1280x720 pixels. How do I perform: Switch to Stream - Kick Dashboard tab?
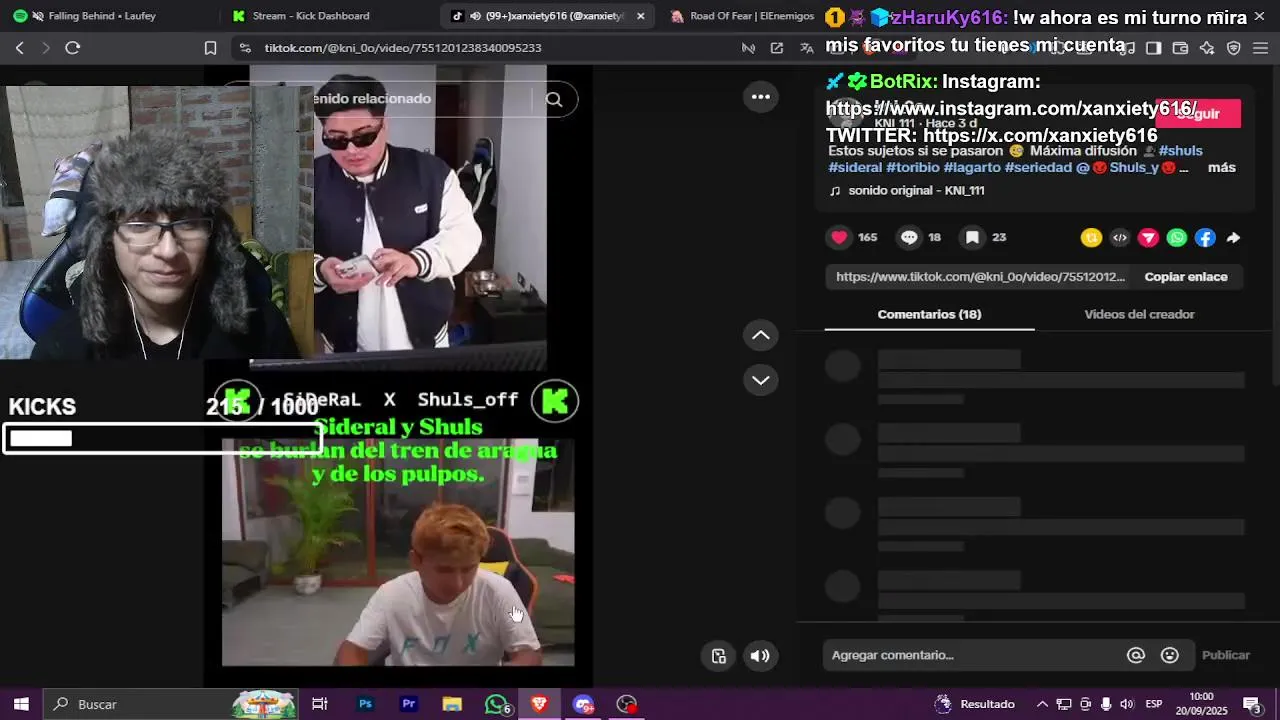tap(311, 16)
